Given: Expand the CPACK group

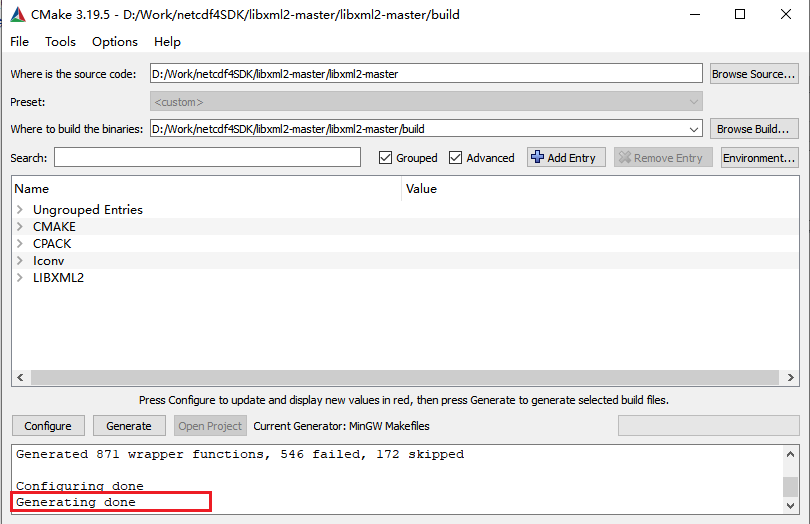Looking at the screenshot, I should (20, 243).
